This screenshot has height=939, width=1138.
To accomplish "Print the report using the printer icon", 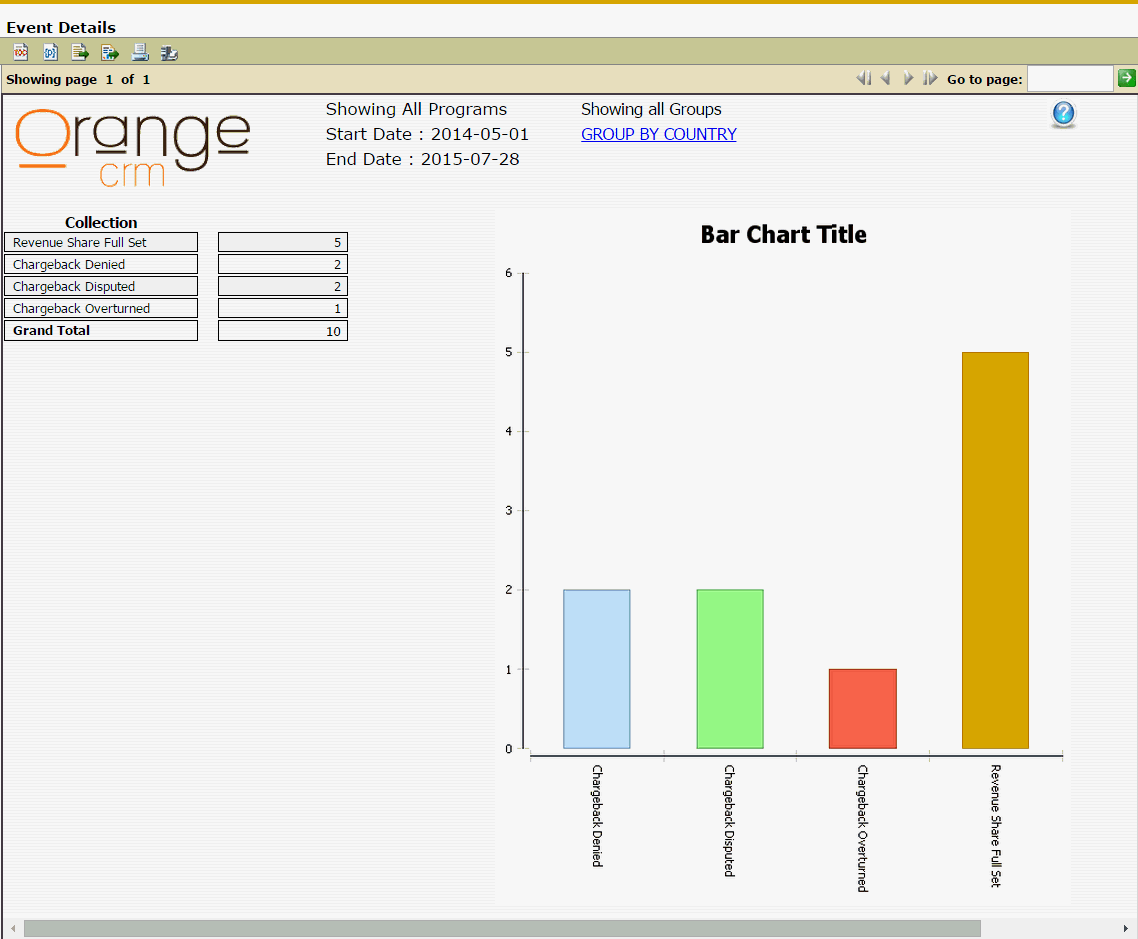I will pyautogui.click(x=140, y=52).
